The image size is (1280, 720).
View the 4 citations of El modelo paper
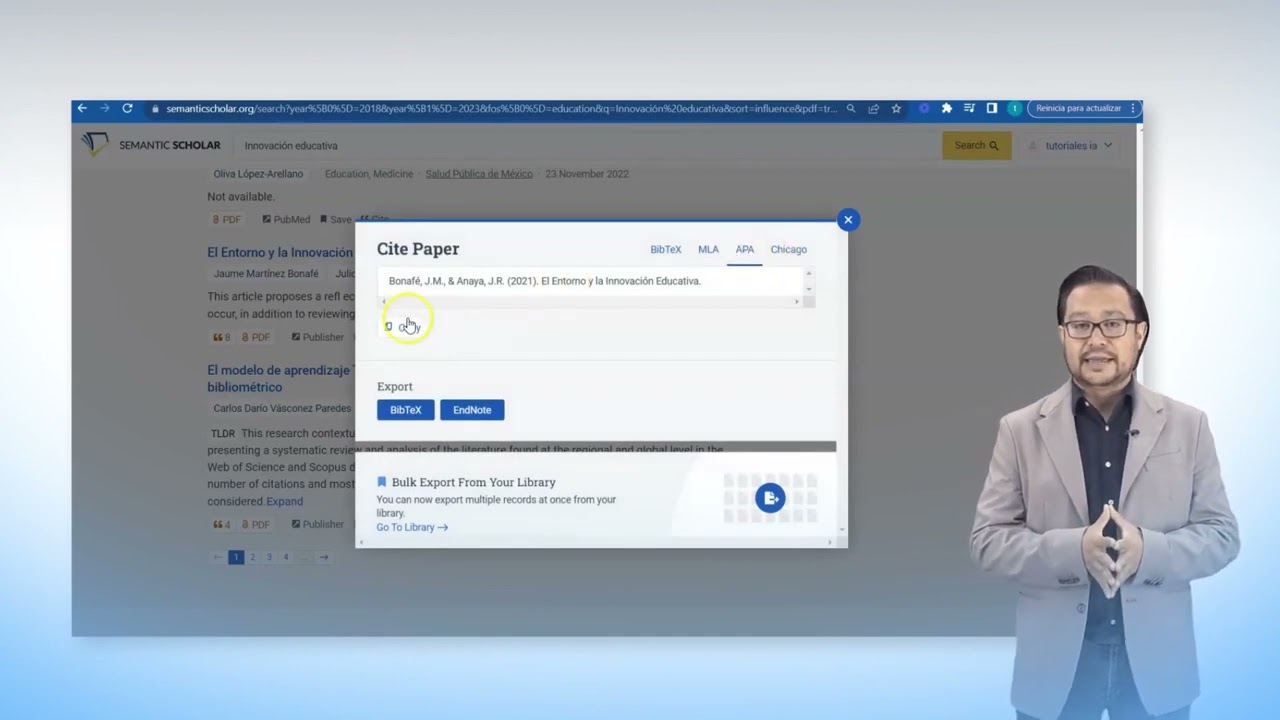221,524
